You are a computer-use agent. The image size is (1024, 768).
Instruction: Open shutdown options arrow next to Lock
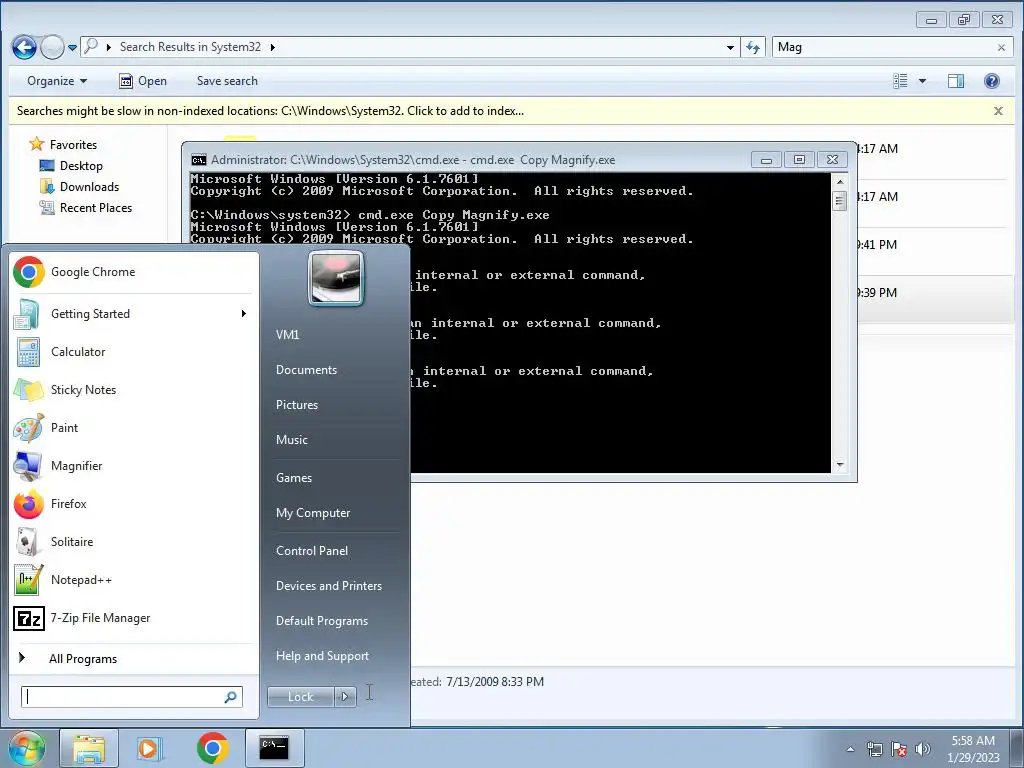point(345,697)
